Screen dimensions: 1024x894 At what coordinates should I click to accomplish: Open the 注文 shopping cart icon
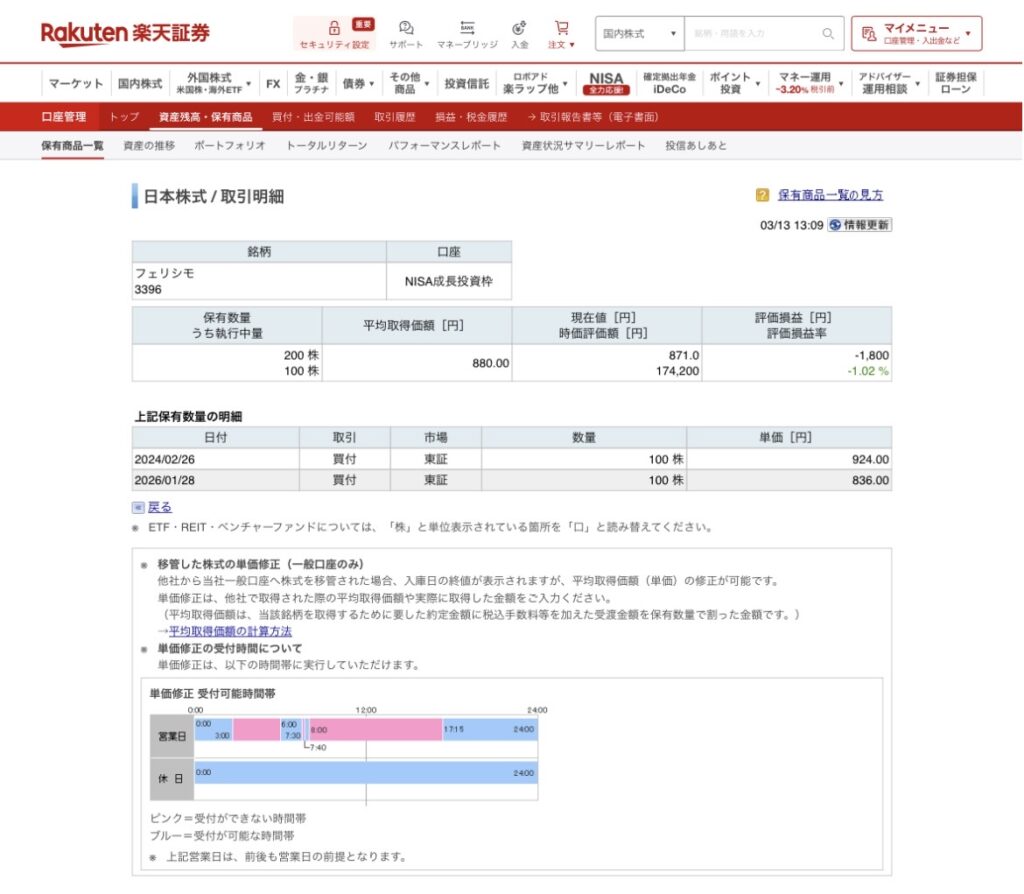point(561,28)
